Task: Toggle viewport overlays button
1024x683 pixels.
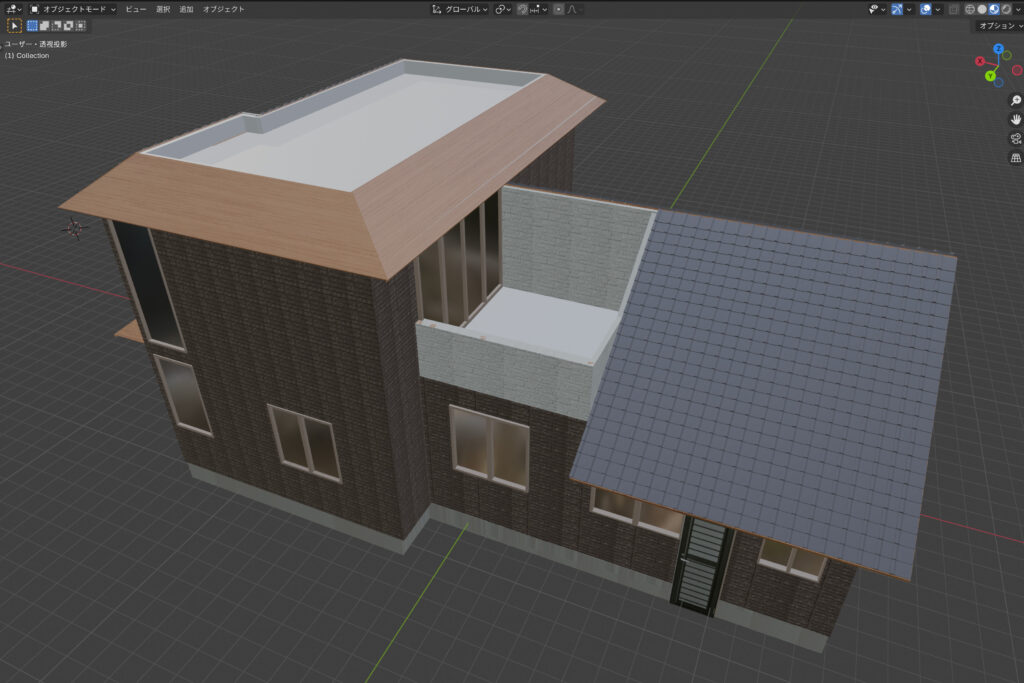Action: pos(926,9)
